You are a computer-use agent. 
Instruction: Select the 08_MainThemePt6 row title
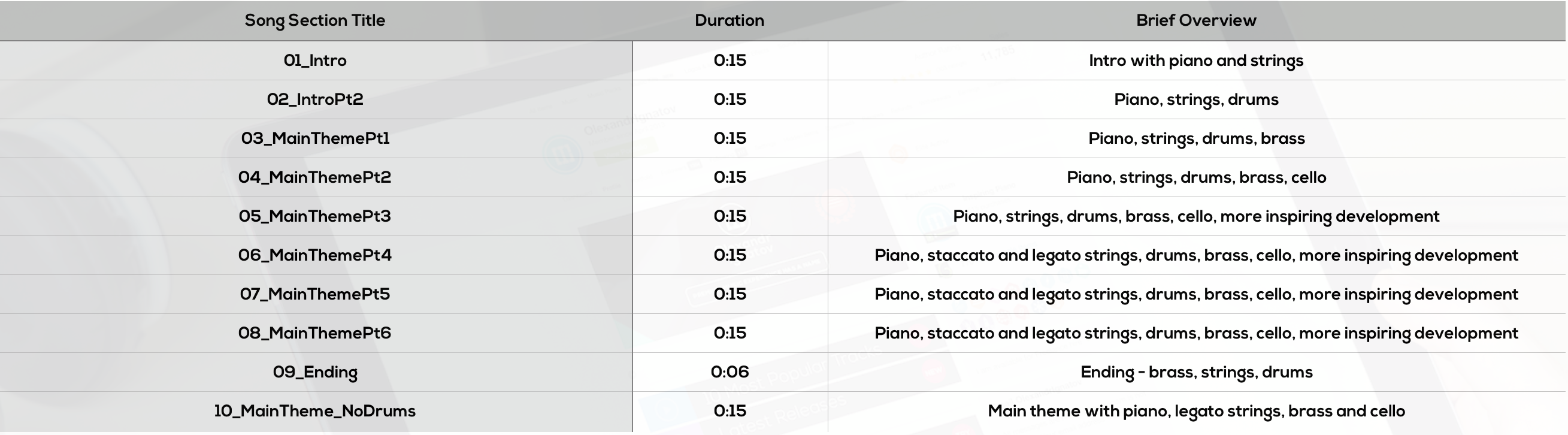[314, 333]
